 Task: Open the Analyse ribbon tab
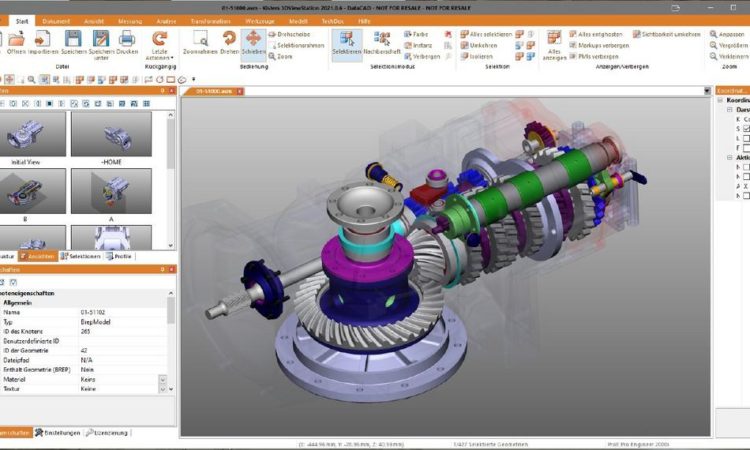coord(166,22)
